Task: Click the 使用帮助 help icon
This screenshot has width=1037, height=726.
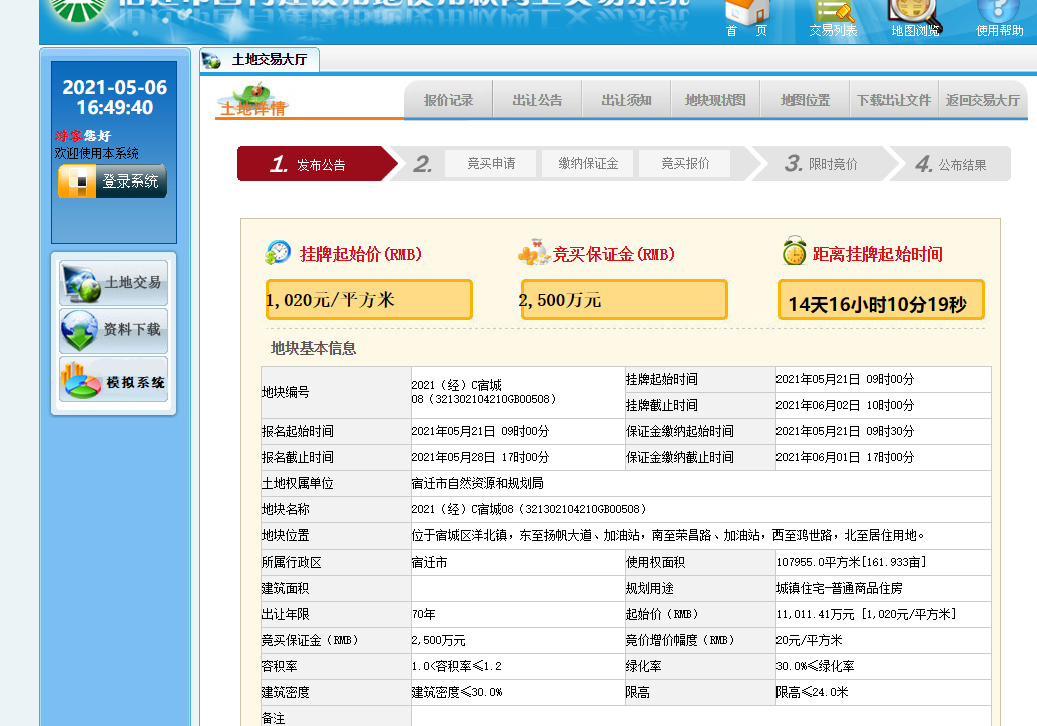Action: tap(999, 16)
